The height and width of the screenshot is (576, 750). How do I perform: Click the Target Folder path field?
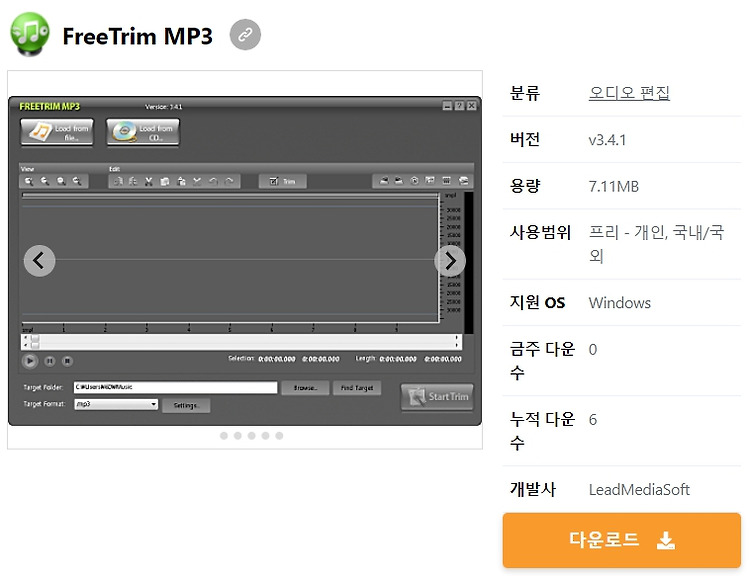pos(176,387)
